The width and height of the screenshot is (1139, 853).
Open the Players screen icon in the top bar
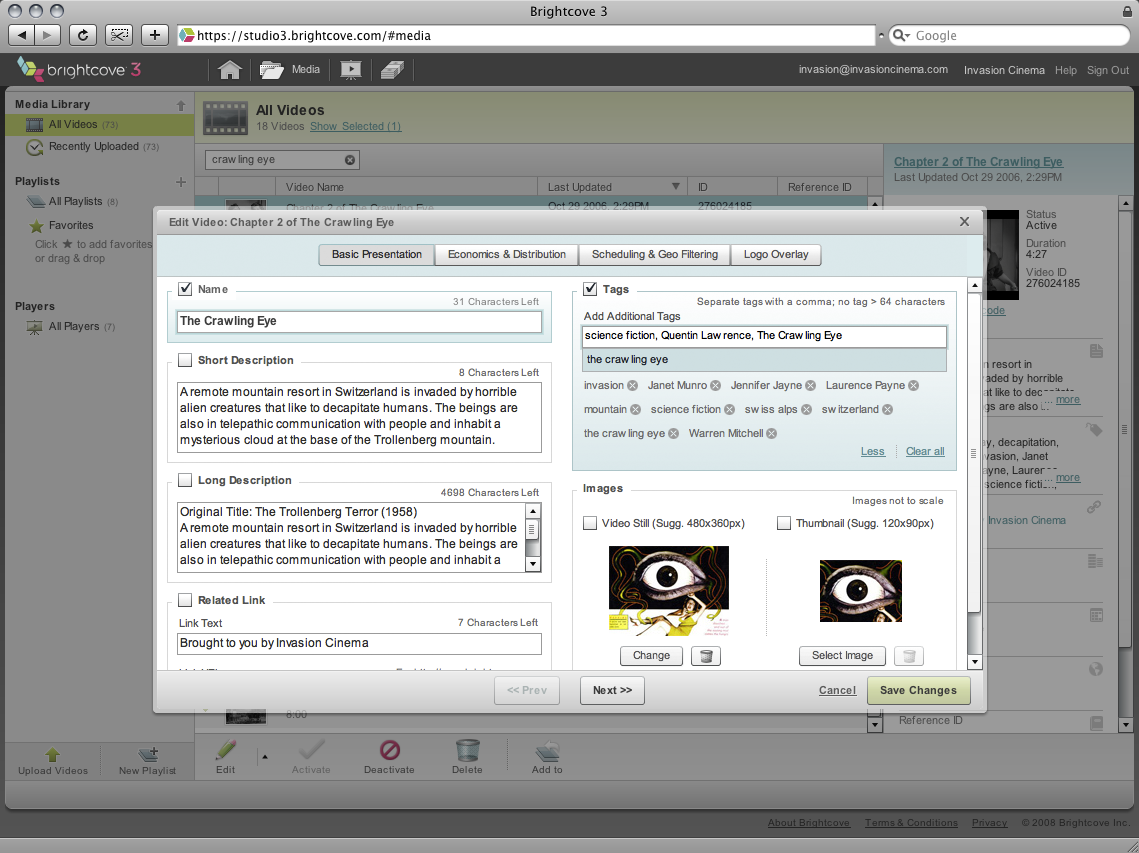point(351,70)
